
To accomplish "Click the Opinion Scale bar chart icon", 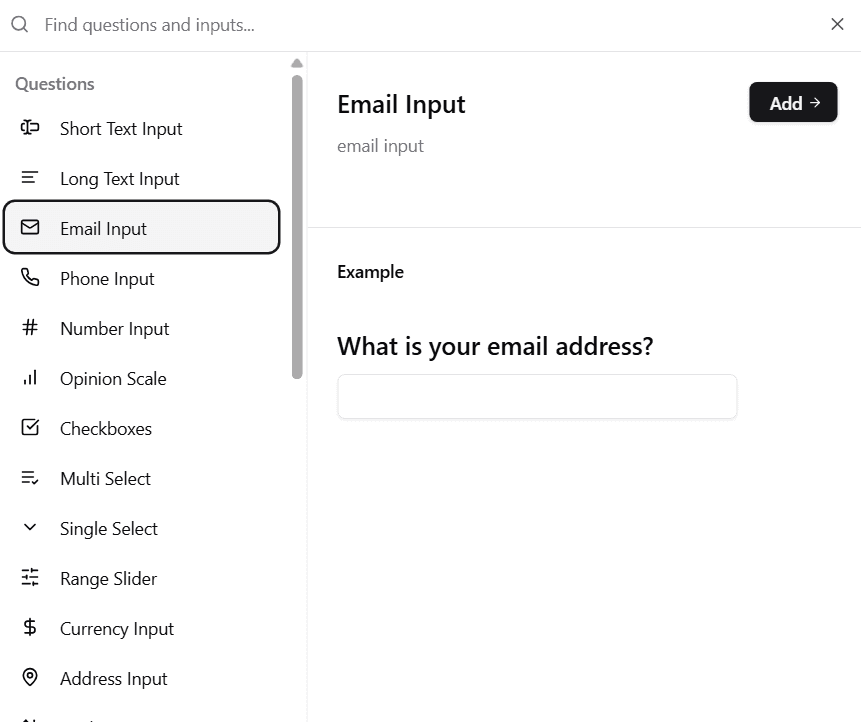I will [x=29, y=378].
